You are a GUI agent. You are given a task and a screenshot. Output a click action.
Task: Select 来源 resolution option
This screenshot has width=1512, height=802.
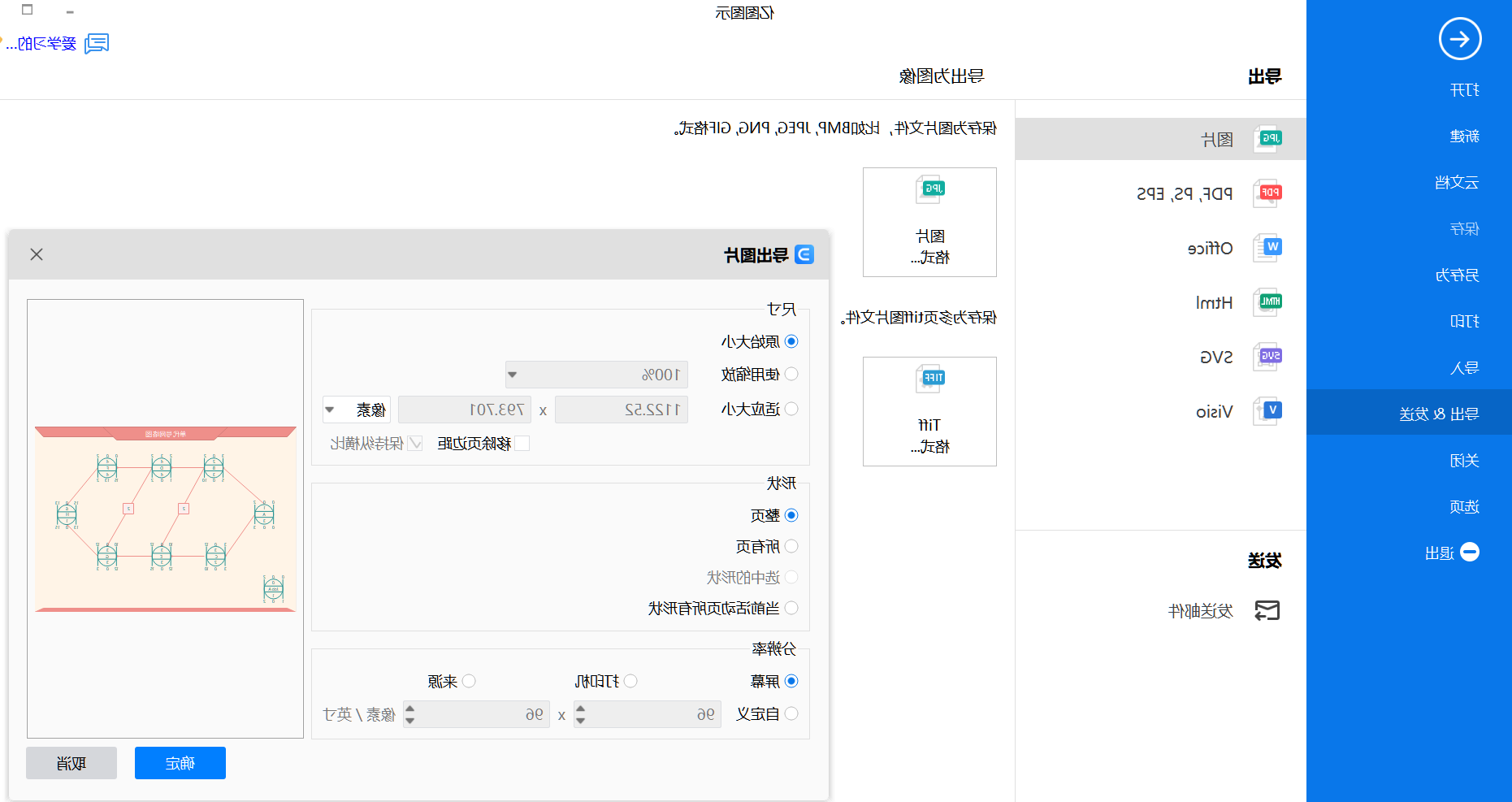(x=469, y=681)
